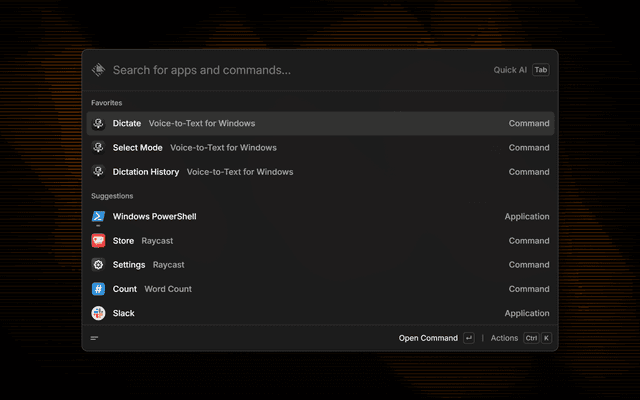The height and width of the screenshot is (400, 640).
Task: Click the Dictation History microphone icon
Action: tap(98, 172)
